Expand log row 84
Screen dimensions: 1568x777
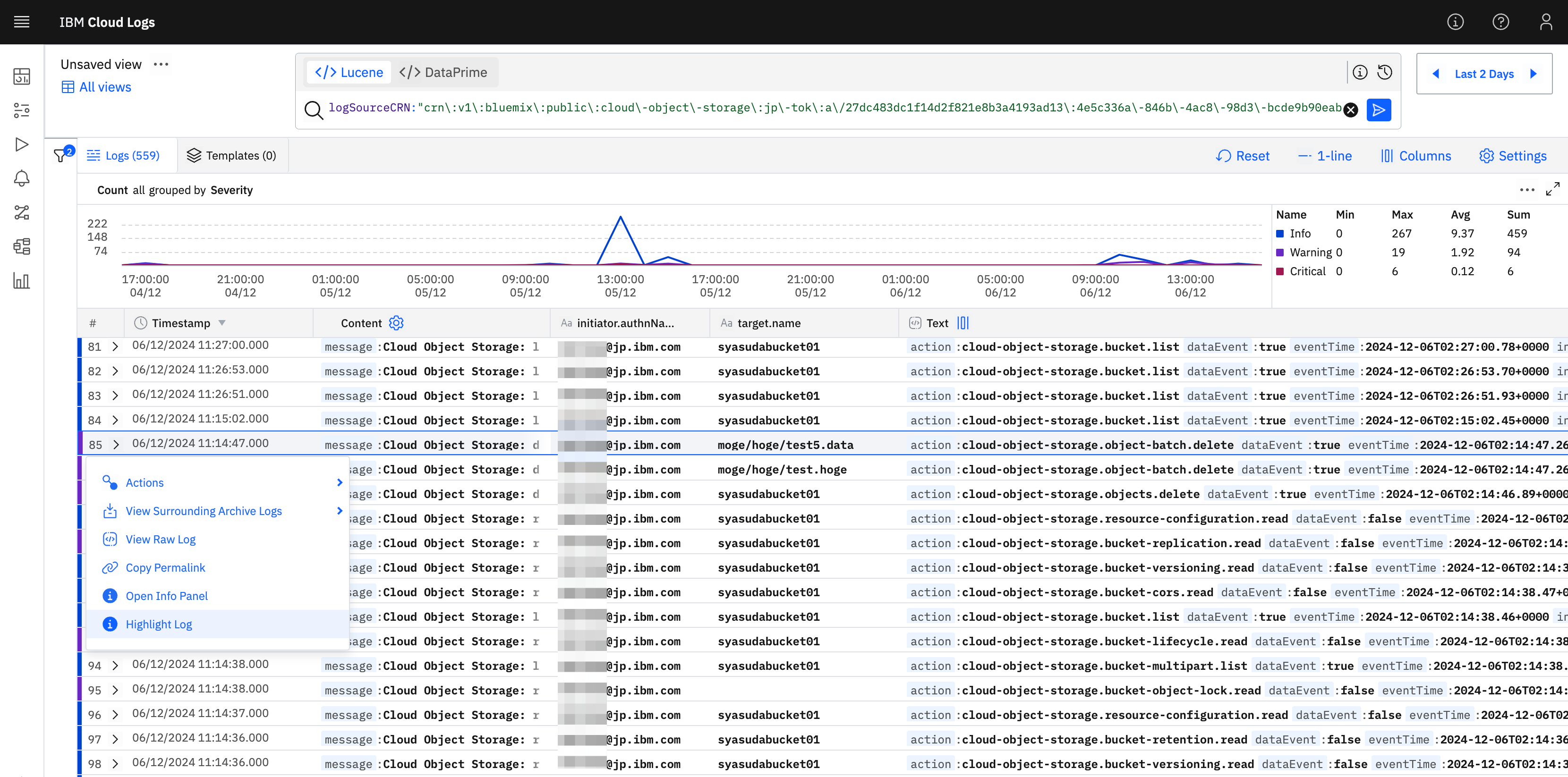tap(115, 420)
